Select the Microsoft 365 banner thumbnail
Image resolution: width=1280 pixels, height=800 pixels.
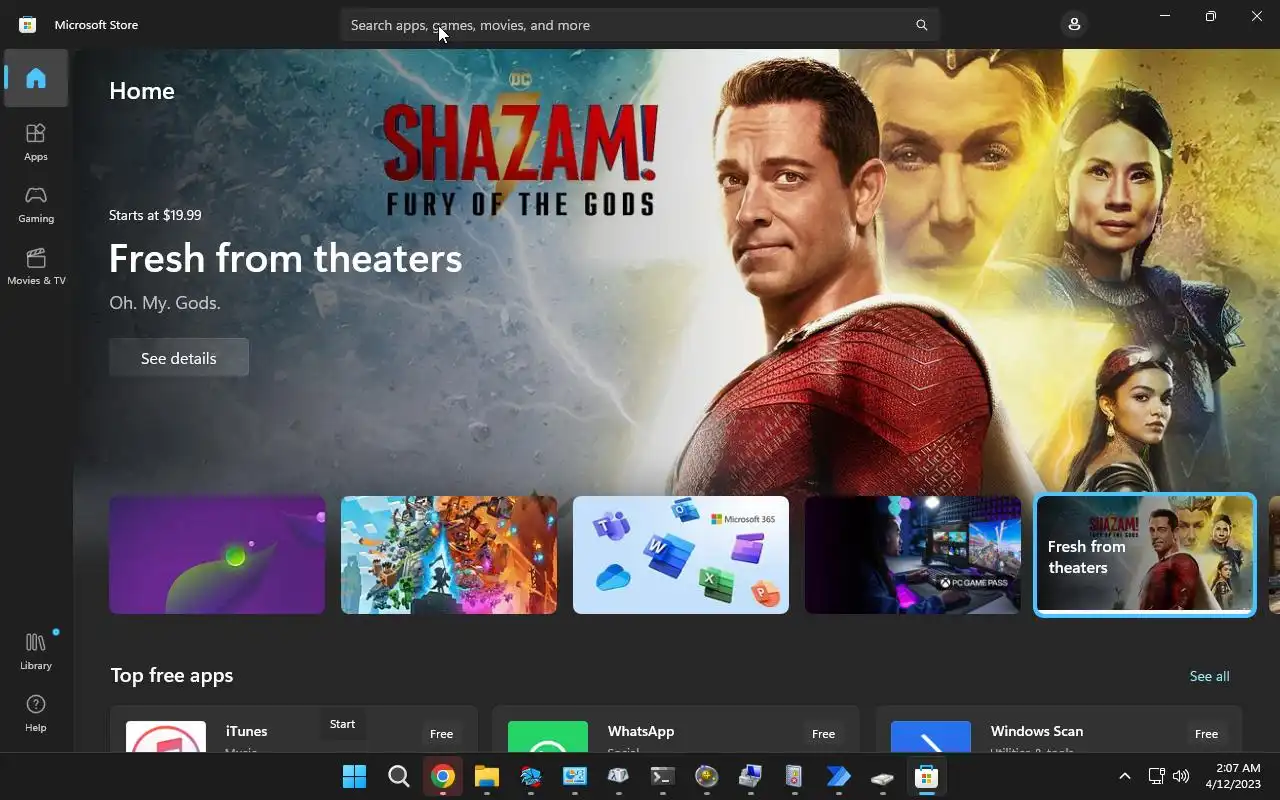pyautogui.click(x=681, y=555)
